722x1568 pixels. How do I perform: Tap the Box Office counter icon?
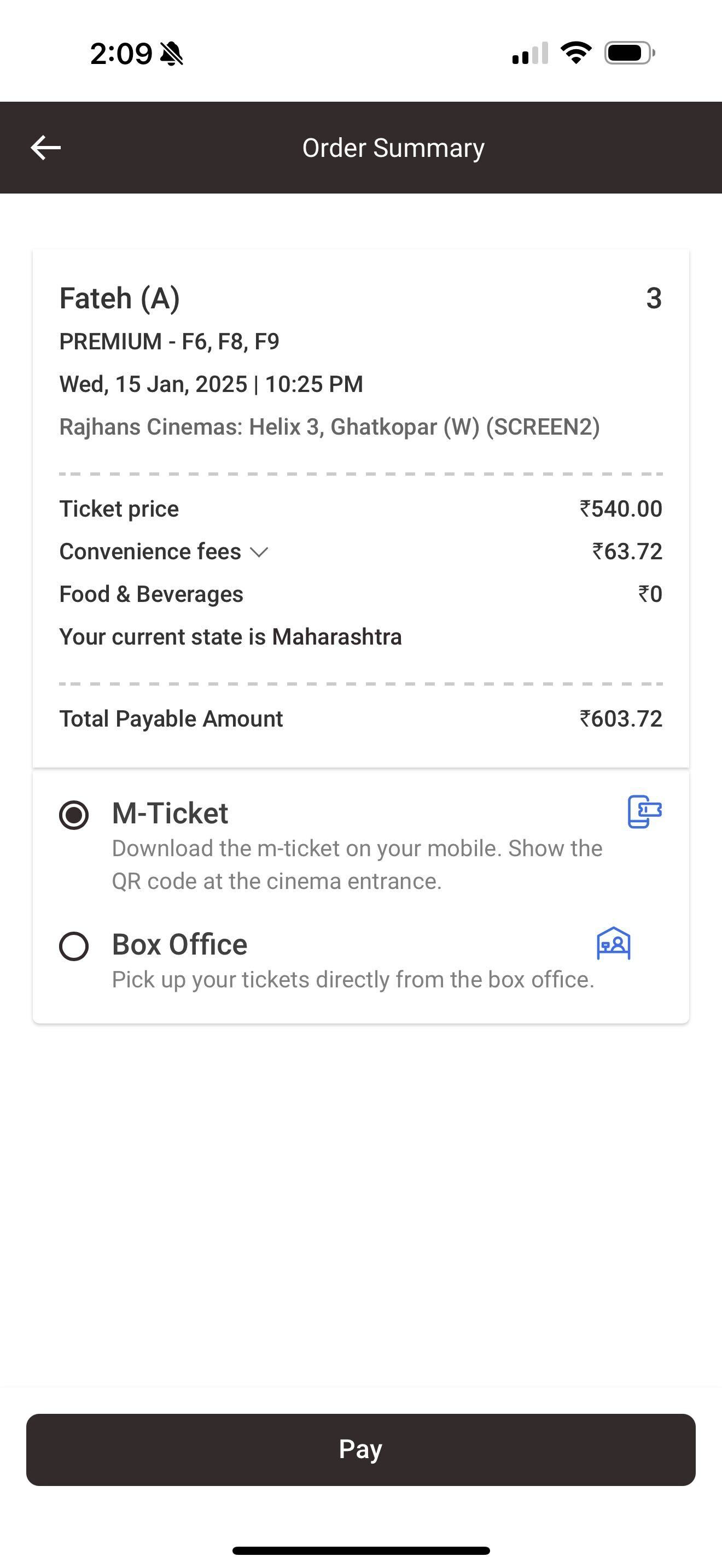pos(614,944)
